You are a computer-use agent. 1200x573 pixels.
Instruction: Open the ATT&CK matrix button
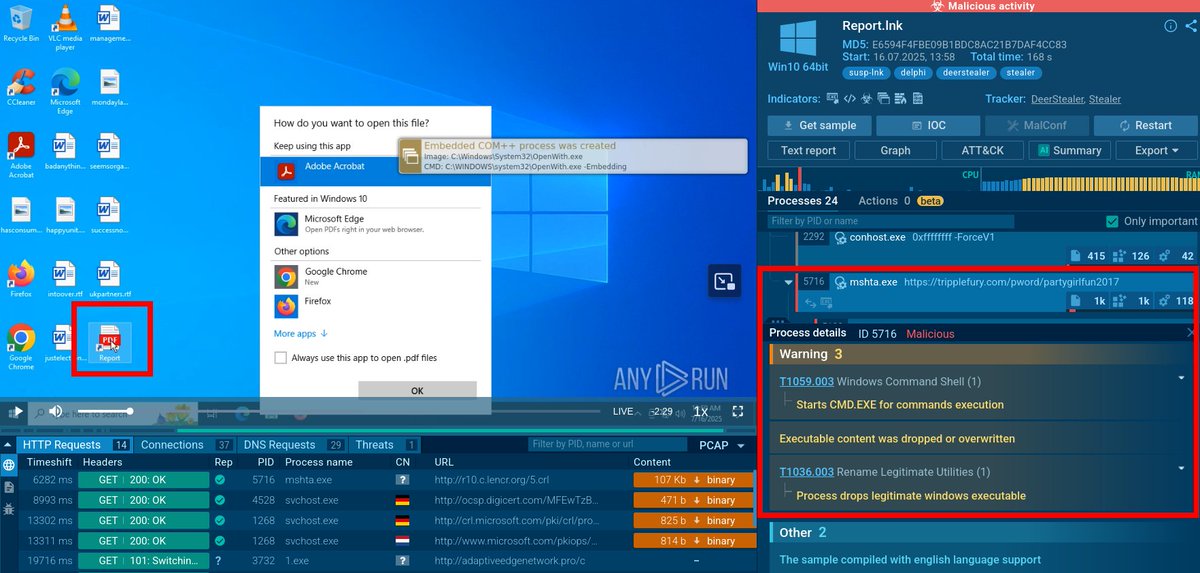(982, 150)
